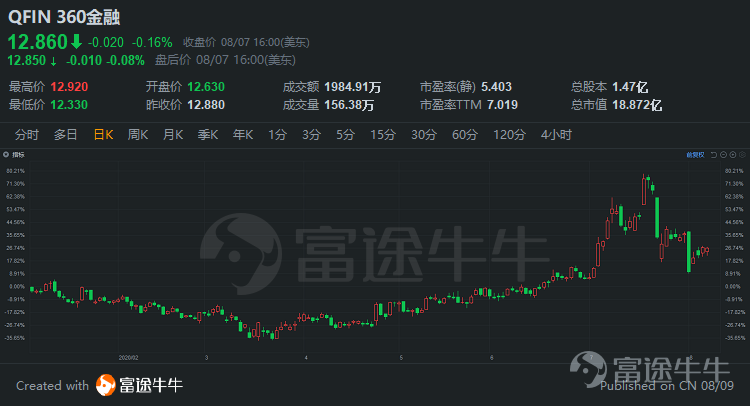
Task: Click the 0.00% label on the right axis
Action: click(732, 286)
